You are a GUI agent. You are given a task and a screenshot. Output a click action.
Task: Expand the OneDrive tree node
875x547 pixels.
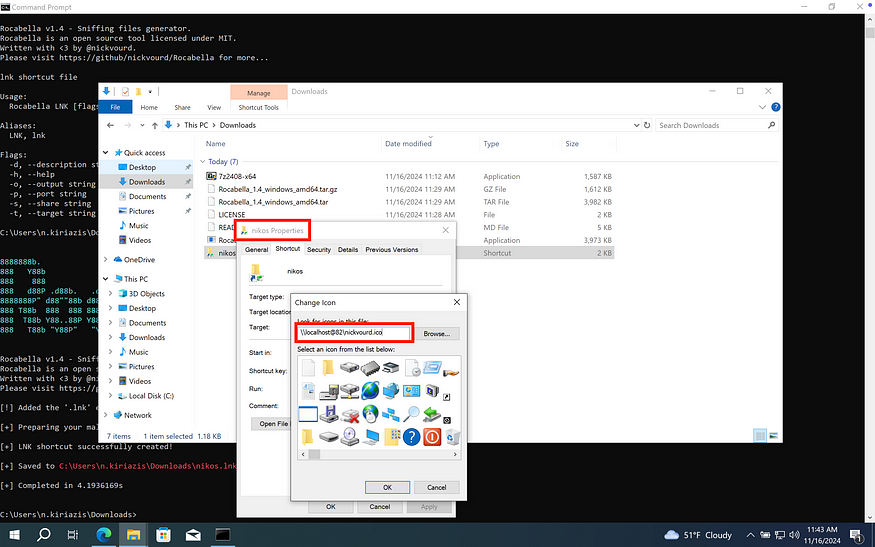105,260
